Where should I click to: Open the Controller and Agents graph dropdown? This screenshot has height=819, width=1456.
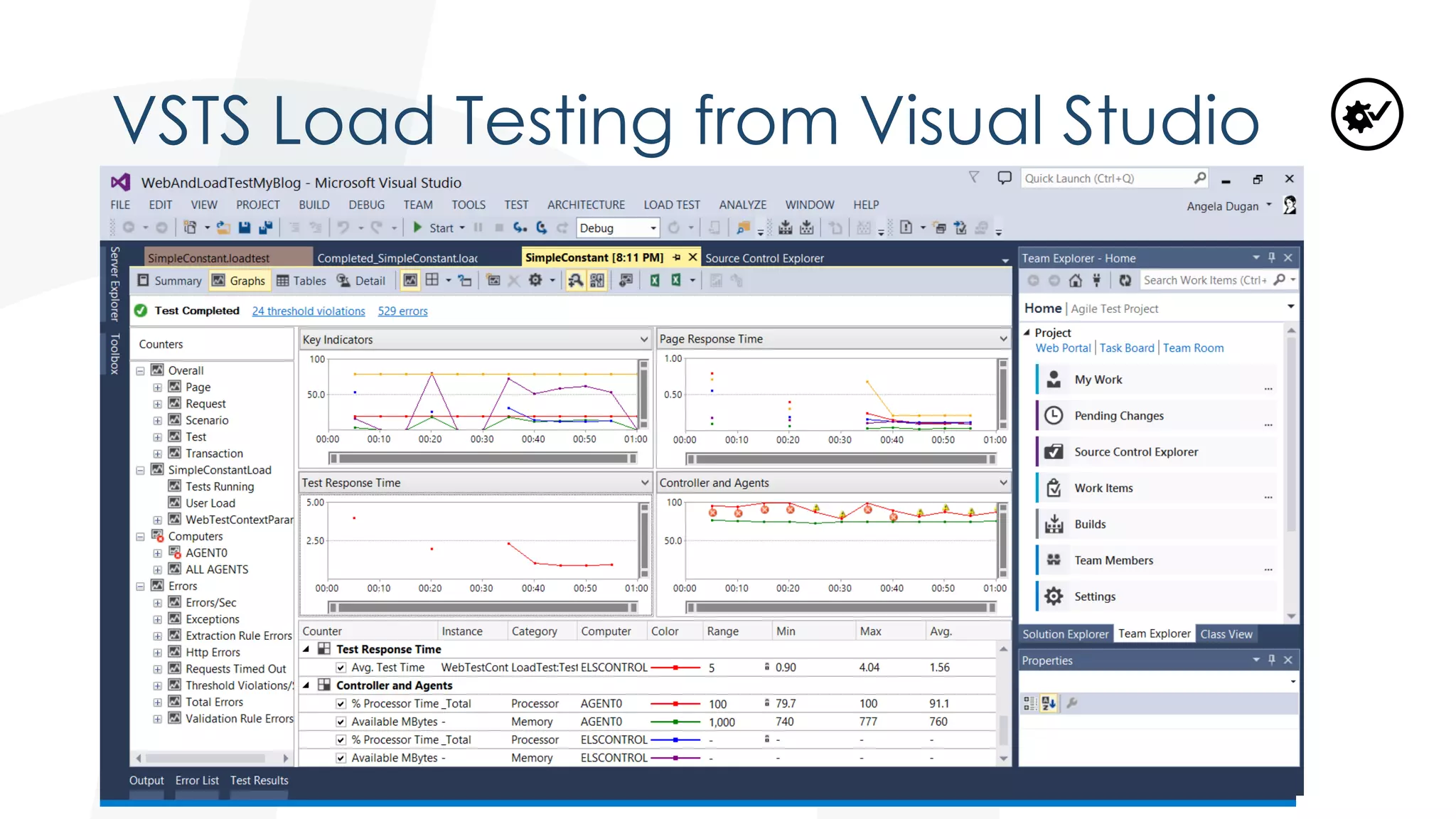coord(1003,483)
